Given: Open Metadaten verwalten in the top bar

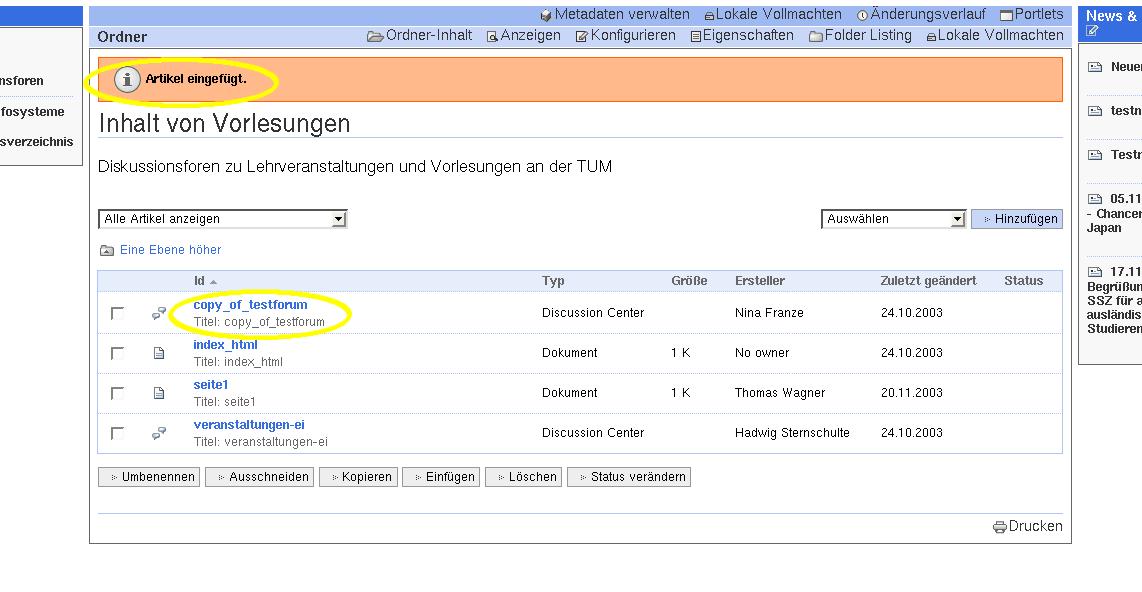Looking at the screenshot, I should (614, 14).
